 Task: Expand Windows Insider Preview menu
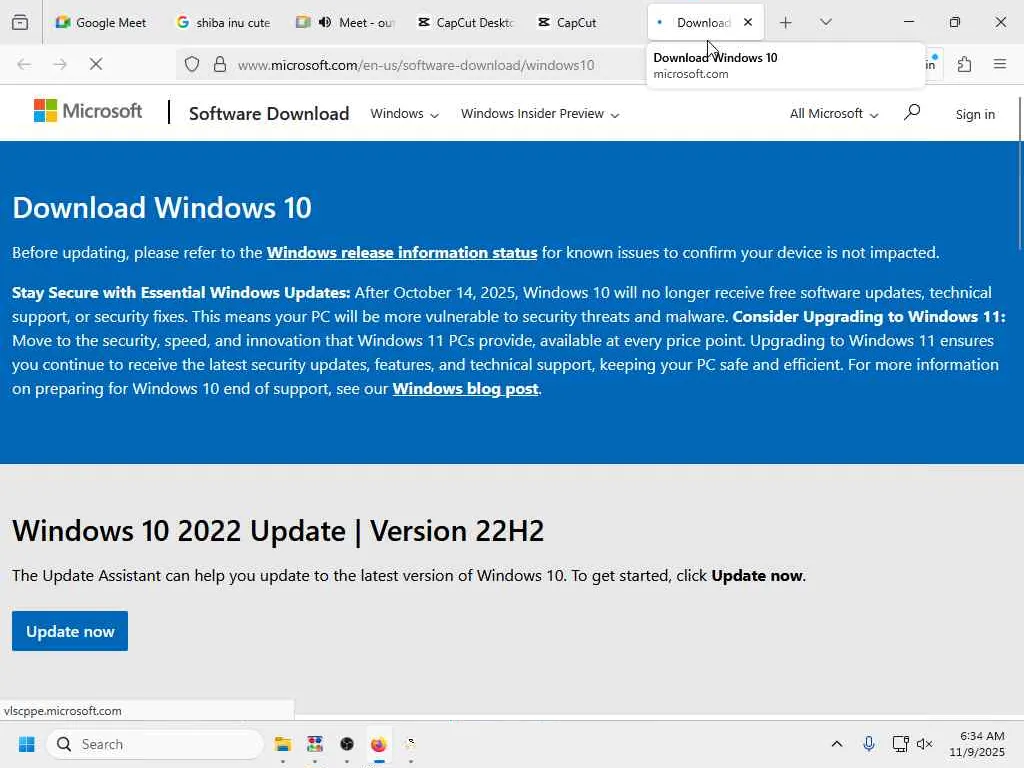(540, 114)
